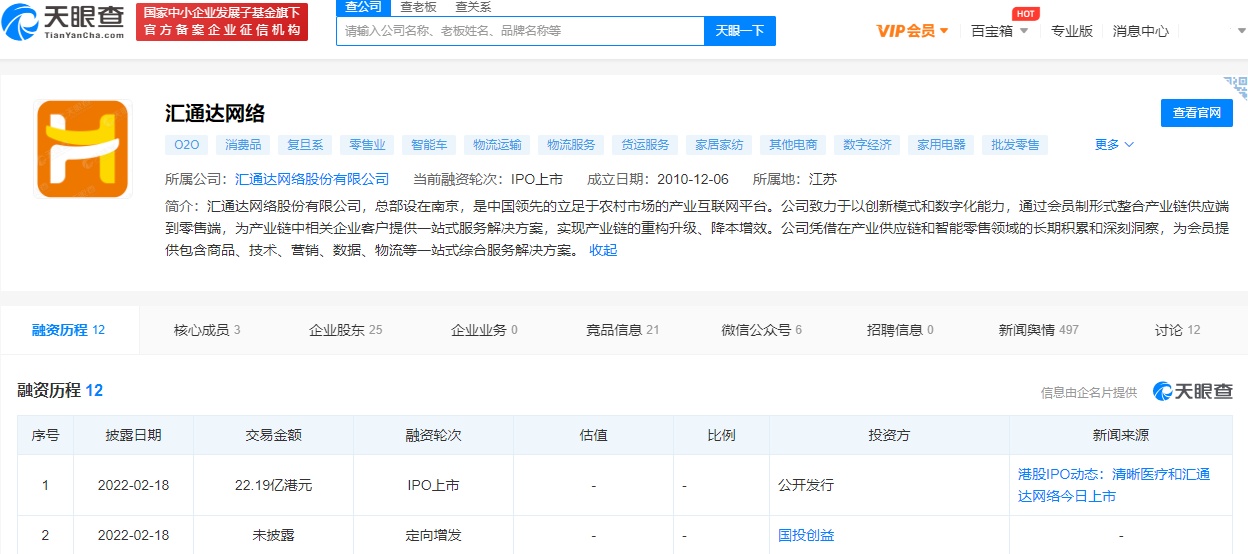The height and width of the screenshot is (554, 1248).
Task: Click the 零售业 tag
Action: coord(367,145)
